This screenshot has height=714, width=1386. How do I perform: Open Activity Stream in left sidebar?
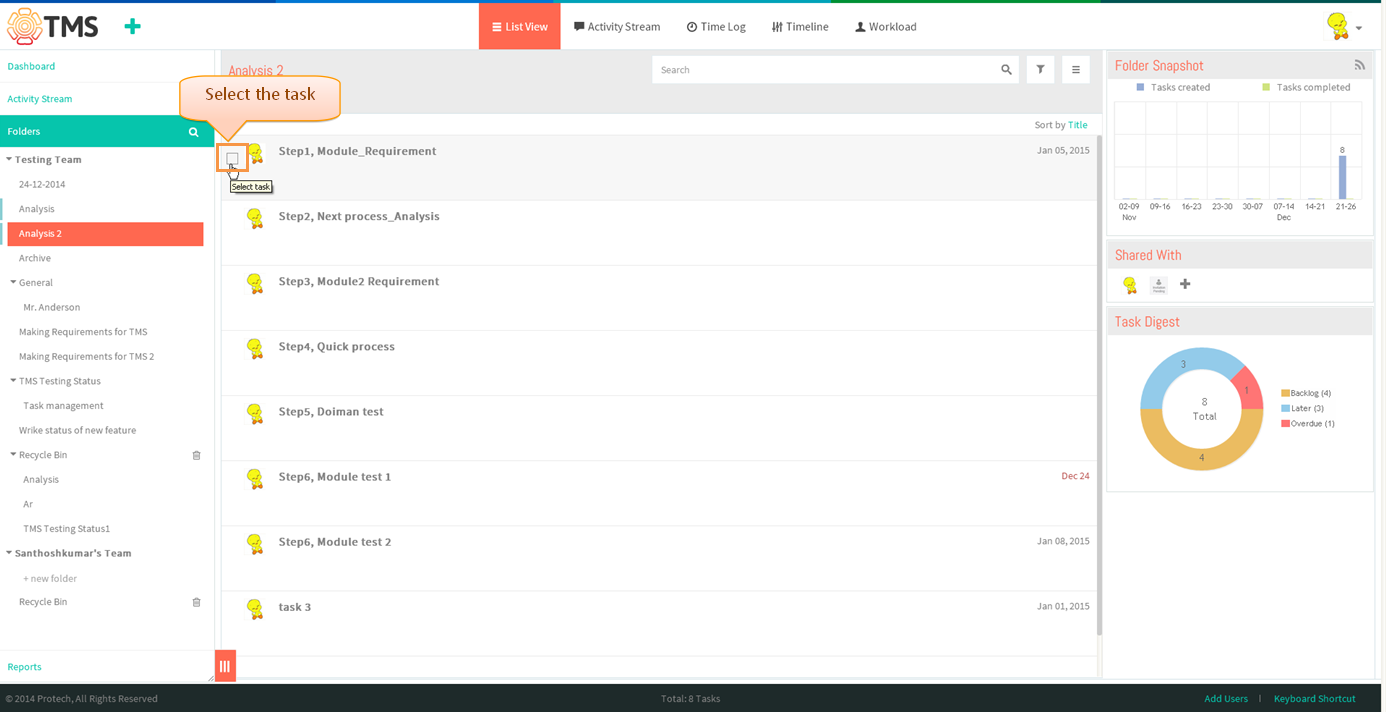40,99
